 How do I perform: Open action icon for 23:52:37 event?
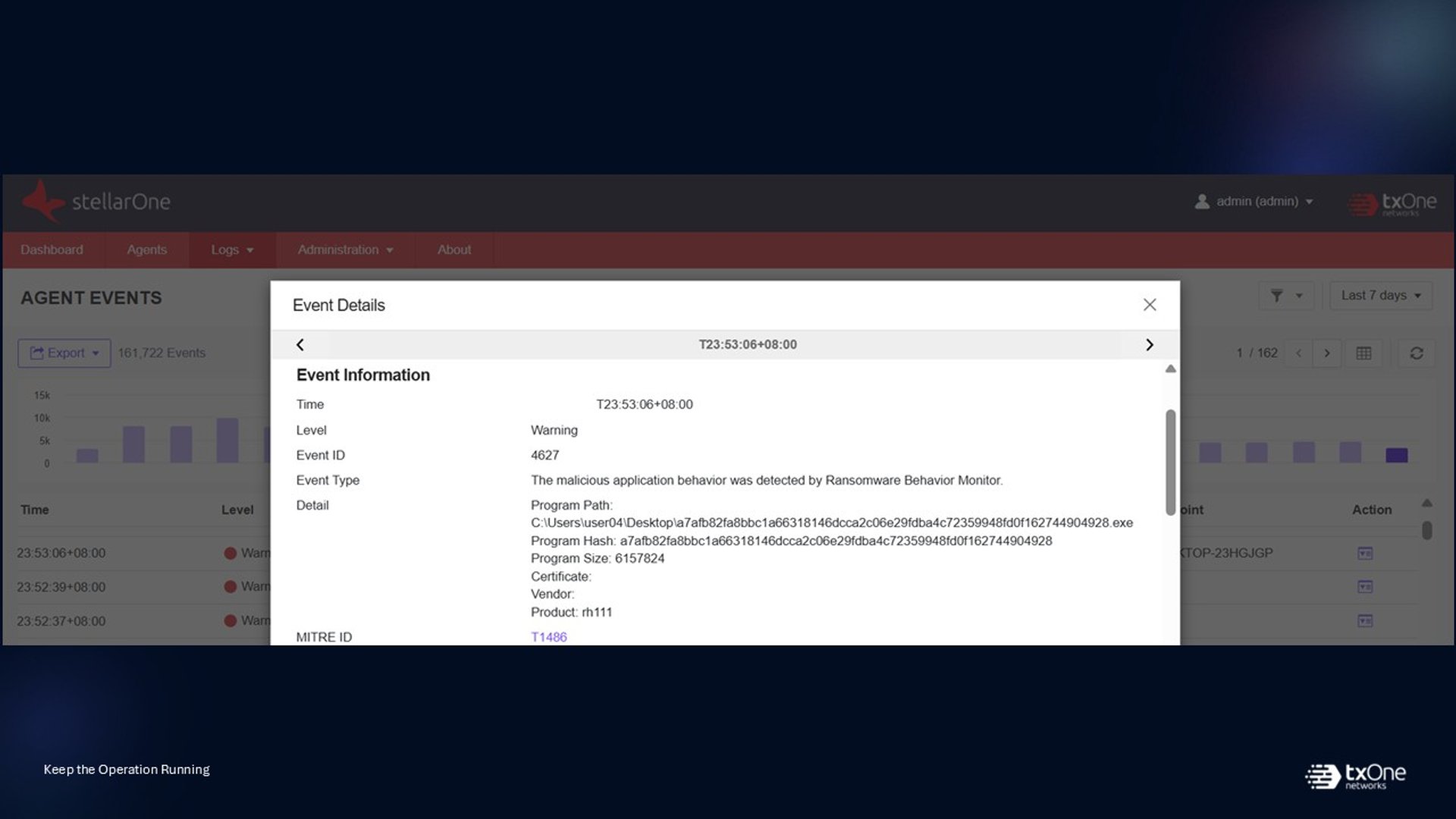point(1365,621)
